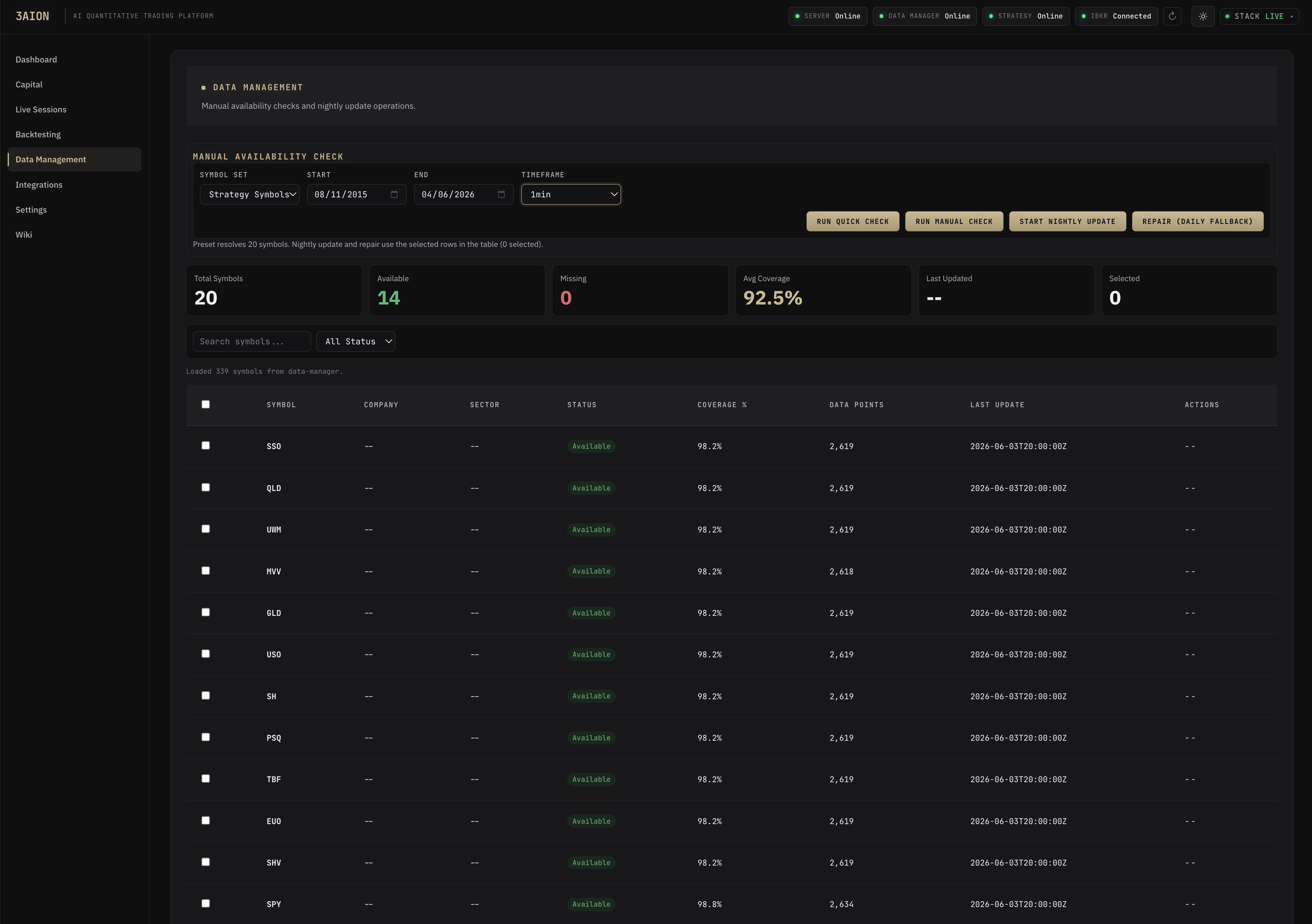Image resolution: width=1312 pixels, height=924 pixels.
Task: Toggle the light/dark theme sun icon
Action: click(x=1203, y=16)
